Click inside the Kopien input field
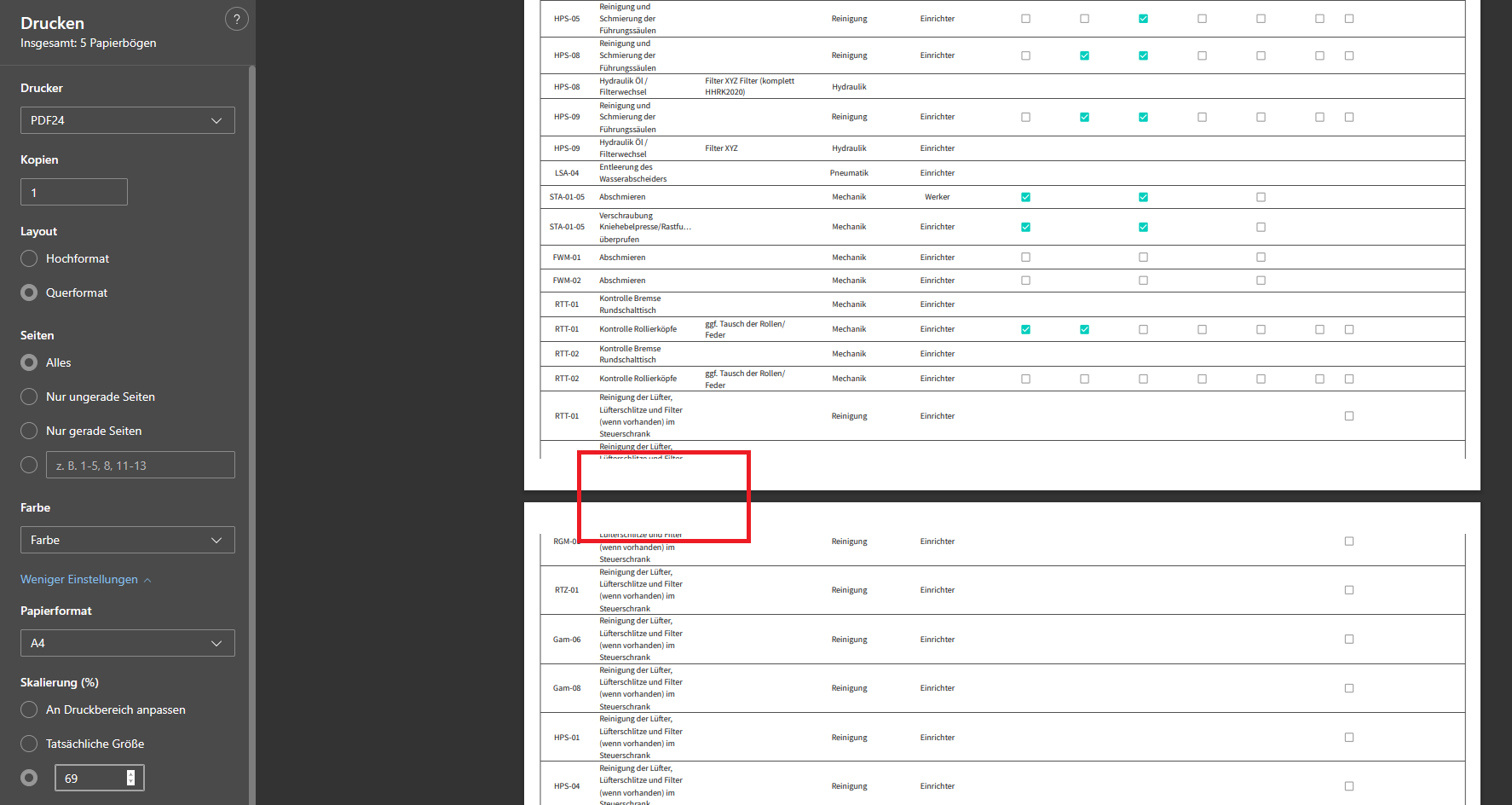The height and width of the screenshot is (805, 1512). coord(73,191)
